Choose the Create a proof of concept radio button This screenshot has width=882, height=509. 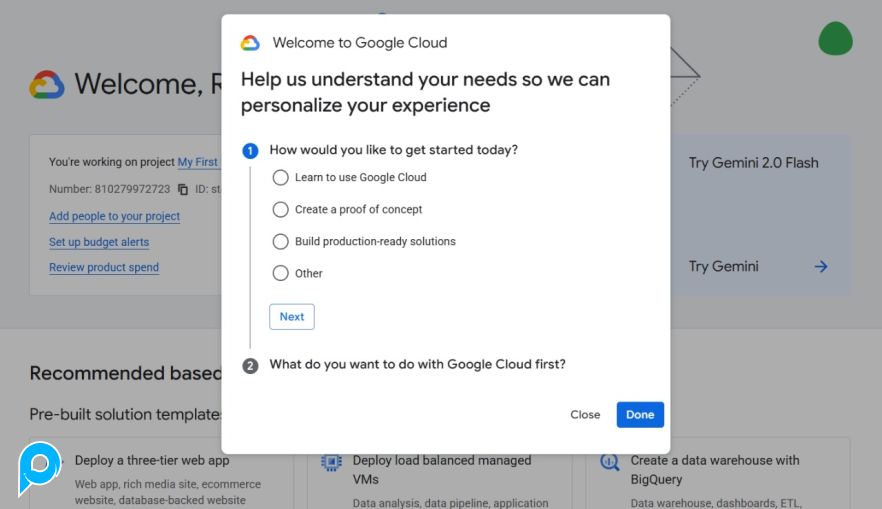[x=280, y=210]
